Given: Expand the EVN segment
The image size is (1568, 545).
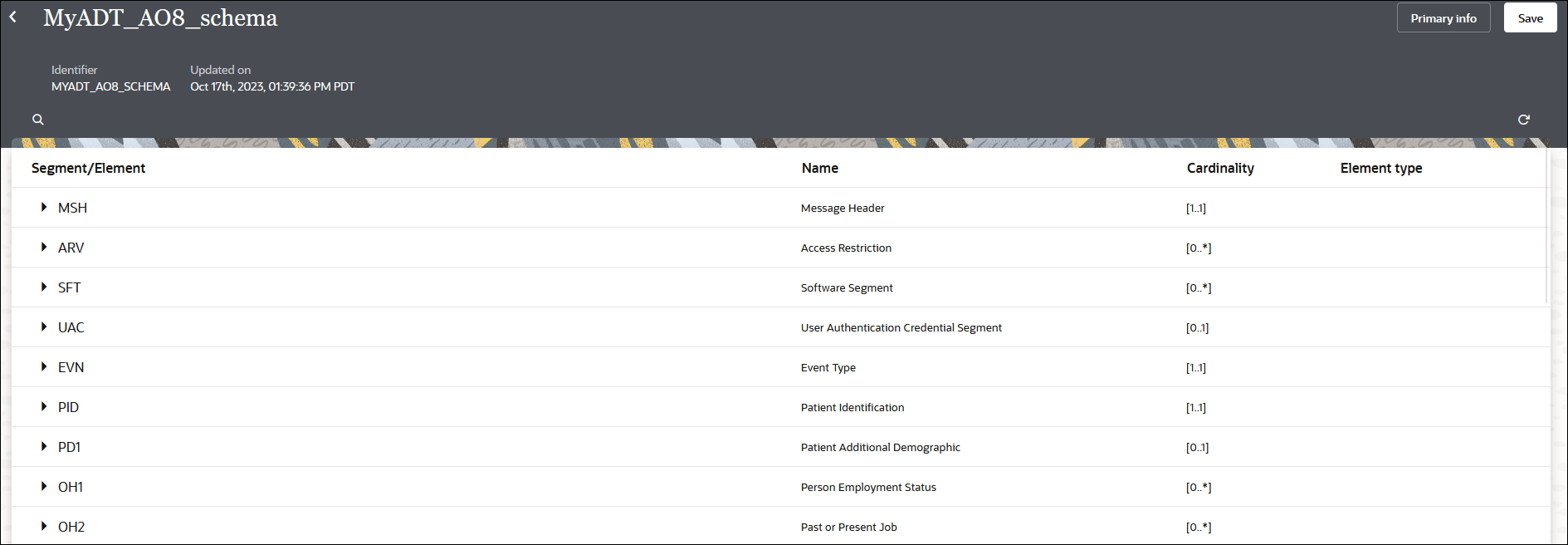Looking at the screenshot, I should [x=44, y=366].
